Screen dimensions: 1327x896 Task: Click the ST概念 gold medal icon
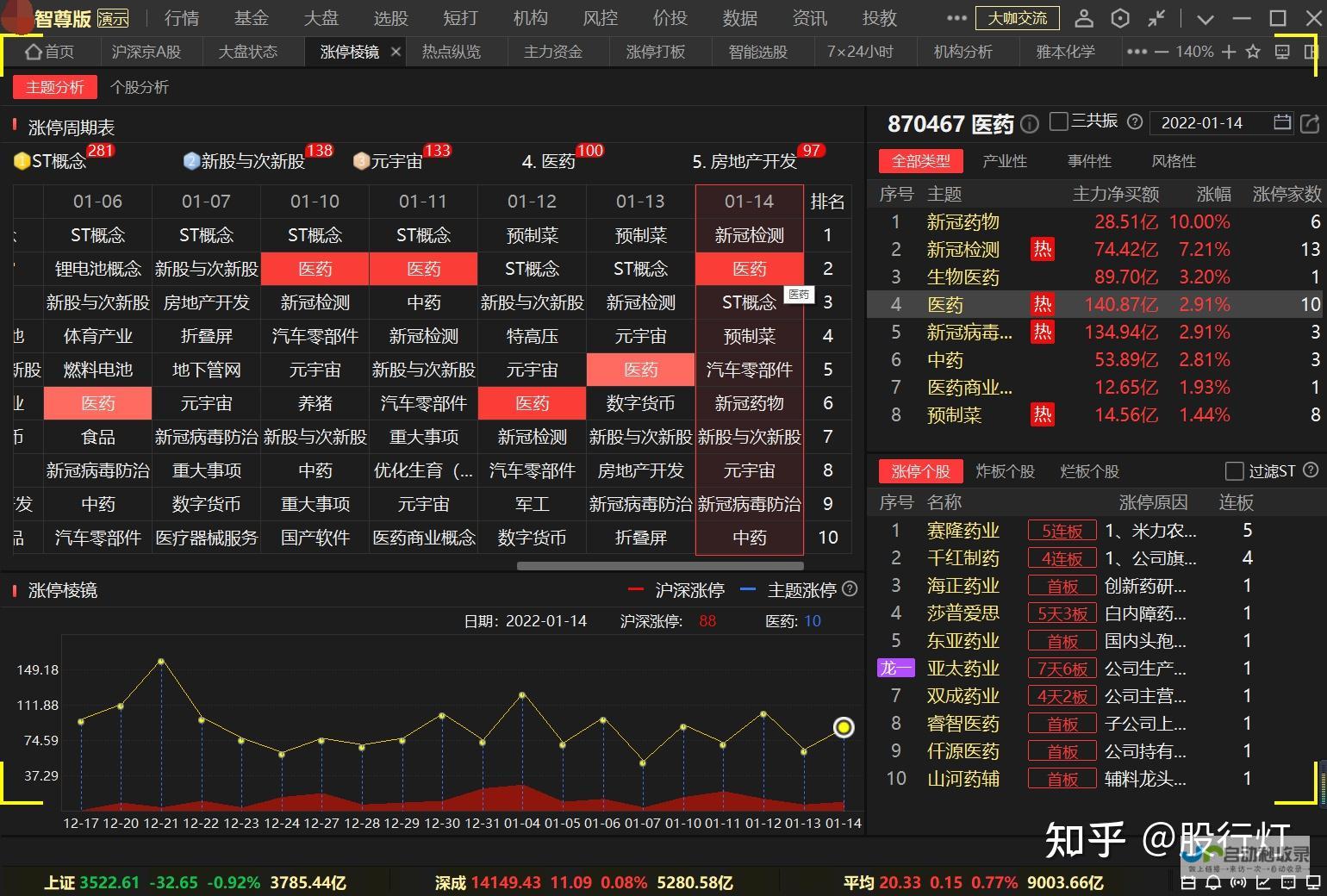pyautogui.click(x=22, y=161)
